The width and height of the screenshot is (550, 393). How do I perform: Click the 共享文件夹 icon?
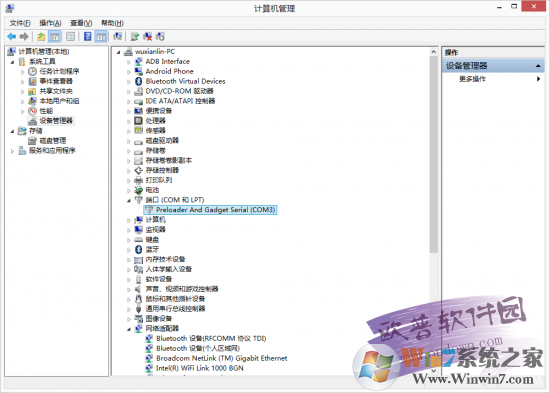[x=32, y=91]
